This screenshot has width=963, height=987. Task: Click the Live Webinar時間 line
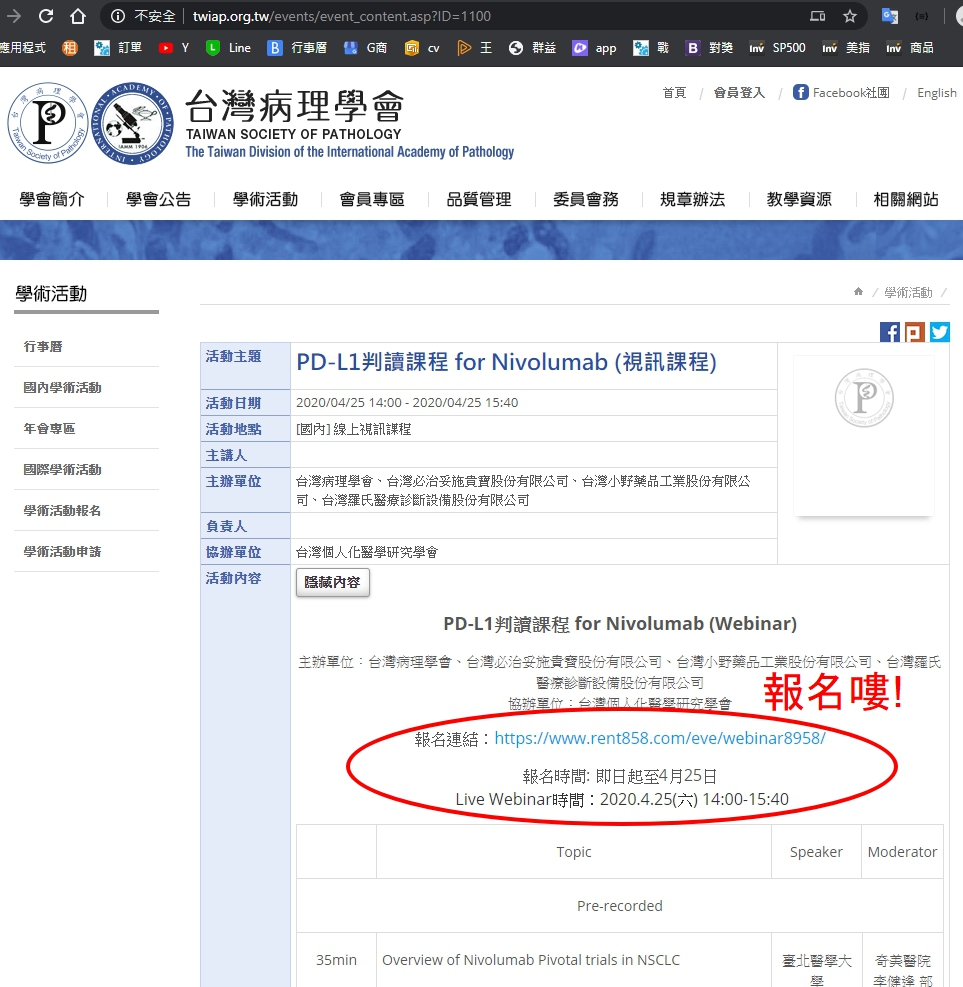coord(622,799)
